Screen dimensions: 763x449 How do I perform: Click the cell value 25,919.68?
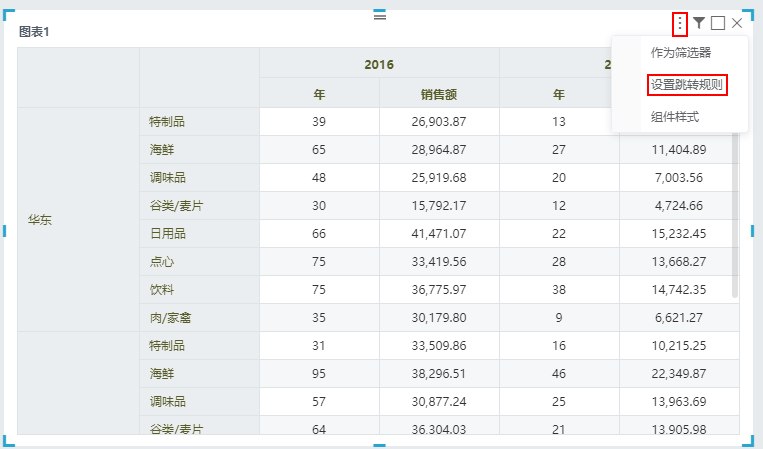[439, 178]
